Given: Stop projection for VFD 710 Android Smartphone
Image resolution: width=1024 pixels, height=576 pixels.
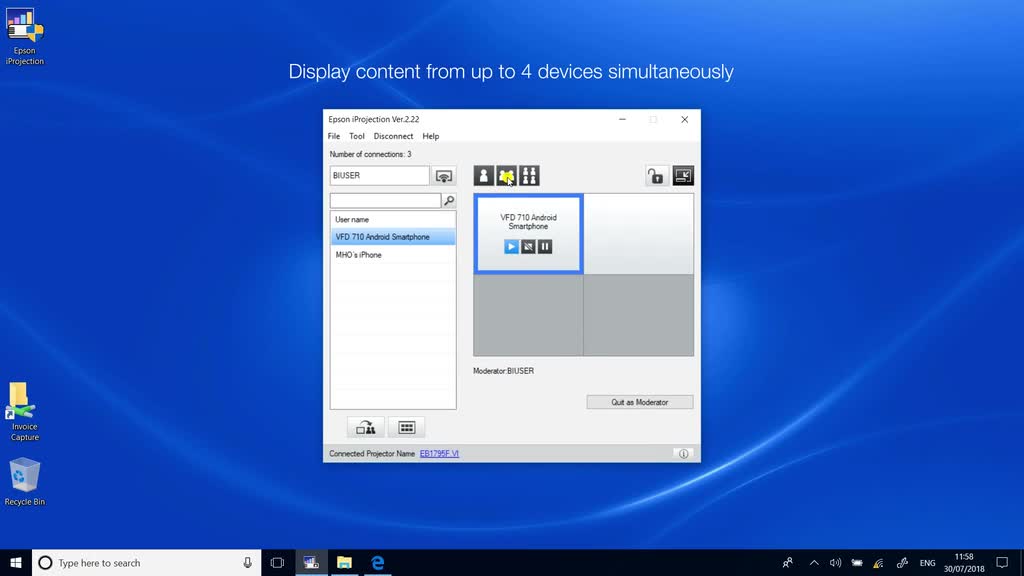Looking at the screenshot, I should tap(528, 246).
